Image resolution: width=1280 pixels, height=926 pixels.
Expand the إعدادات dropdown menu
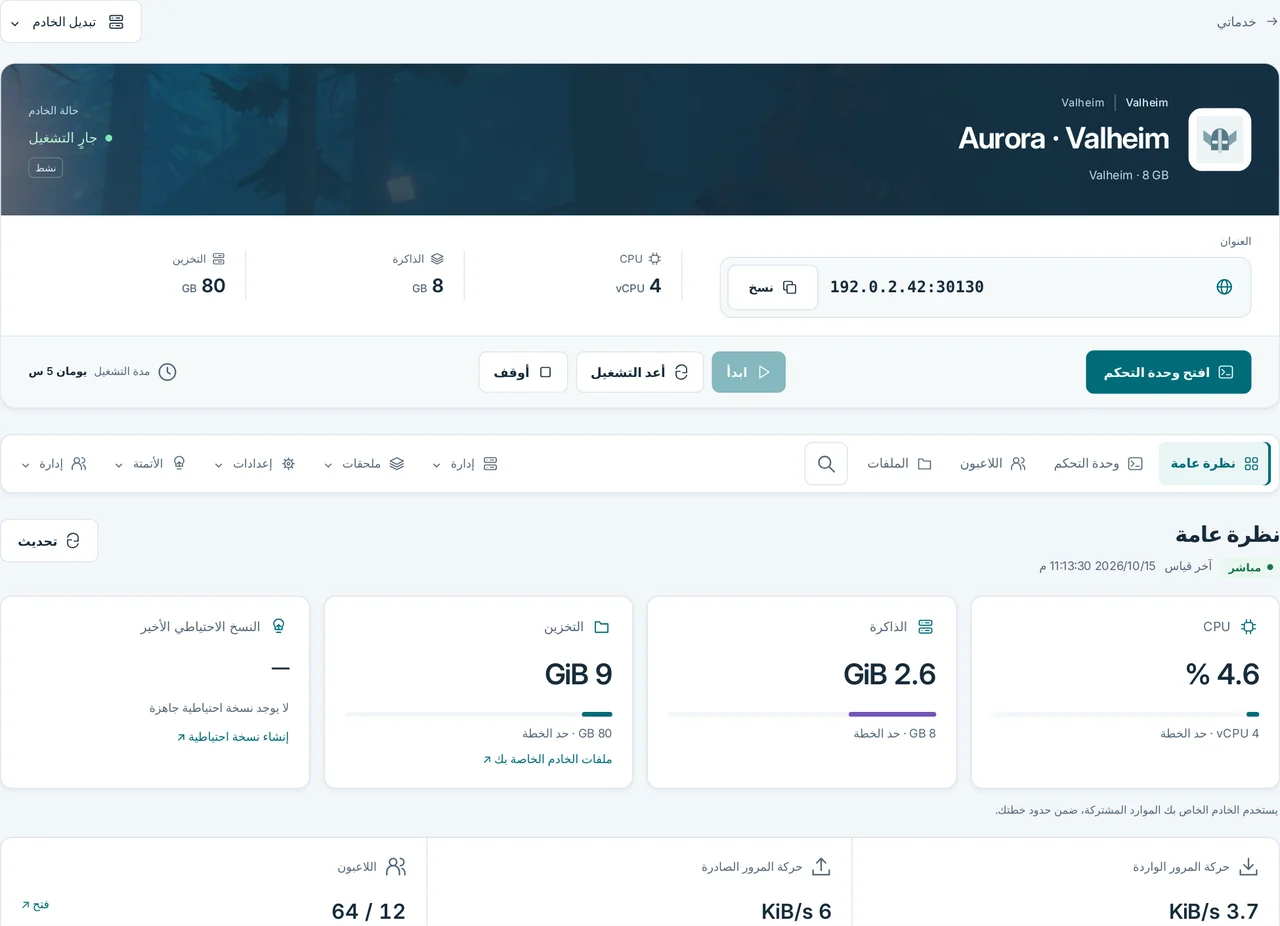(x=255, y=464)
